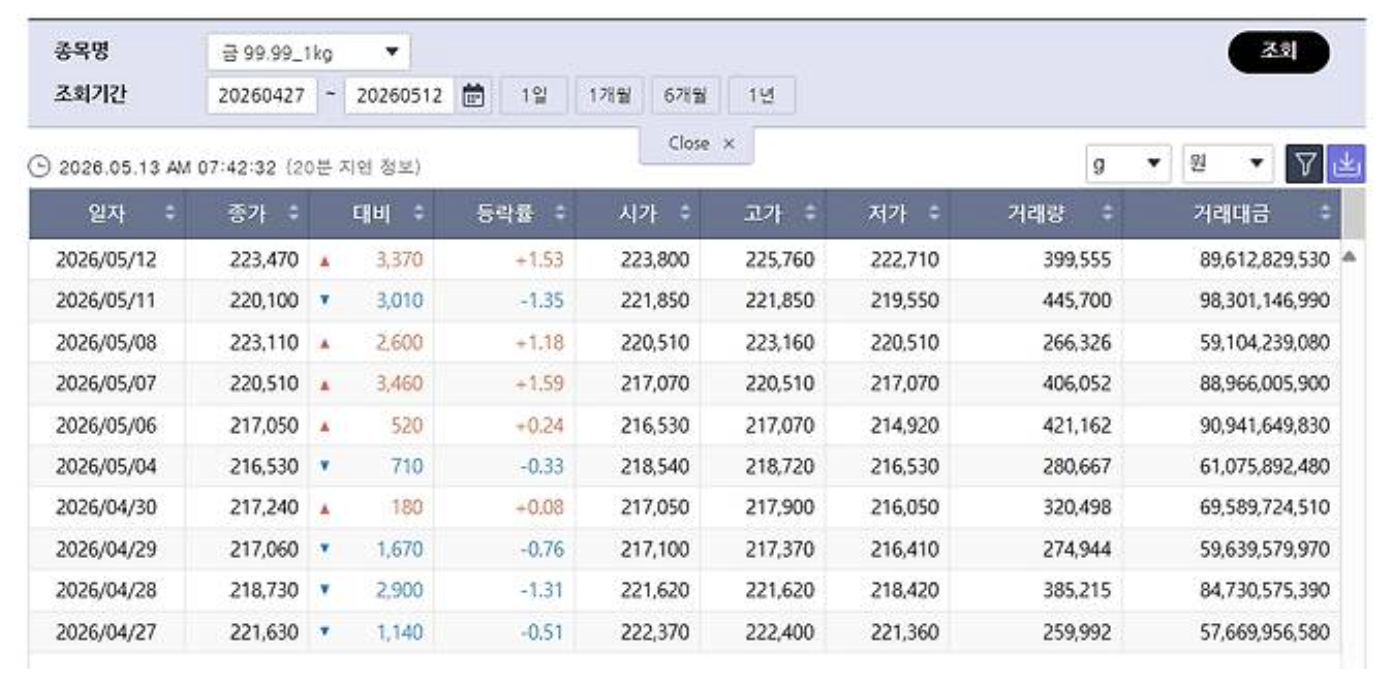
Task: Click the trade amount 89,612,829,530
Action: click(x=1265, y=261)
